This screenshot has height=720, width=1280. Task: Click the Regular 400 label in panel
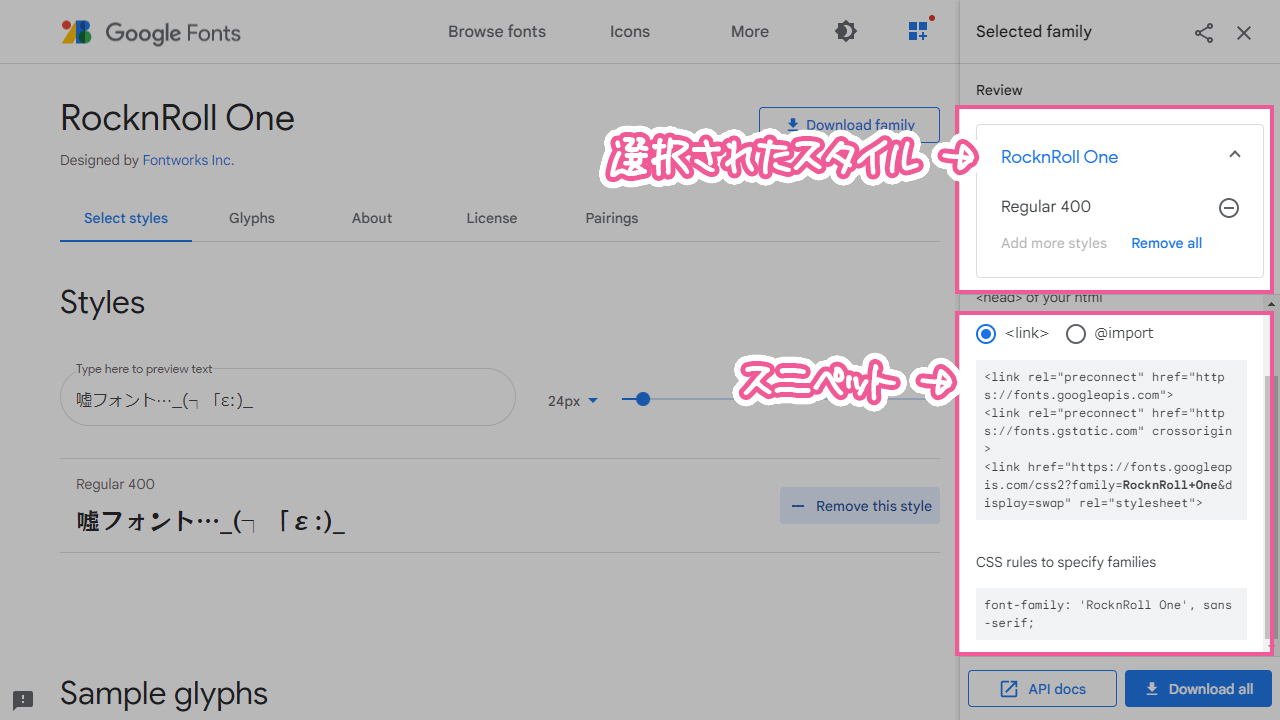[x=1046, y=207]
